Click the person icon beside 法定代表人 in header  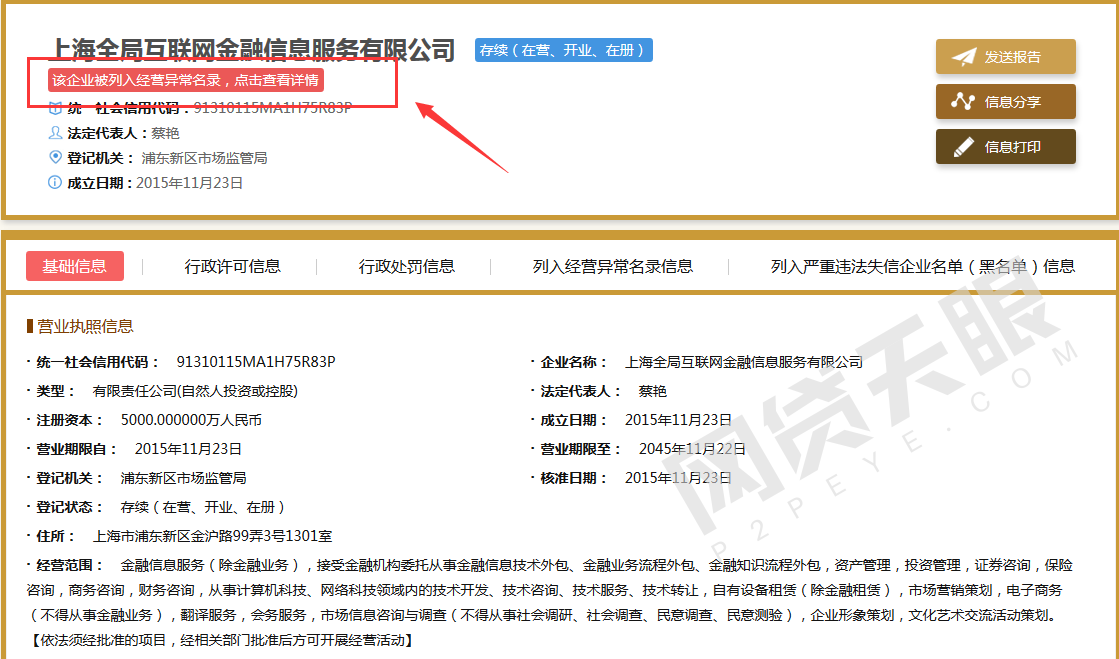pyautogui.click(x=55, y=133)
